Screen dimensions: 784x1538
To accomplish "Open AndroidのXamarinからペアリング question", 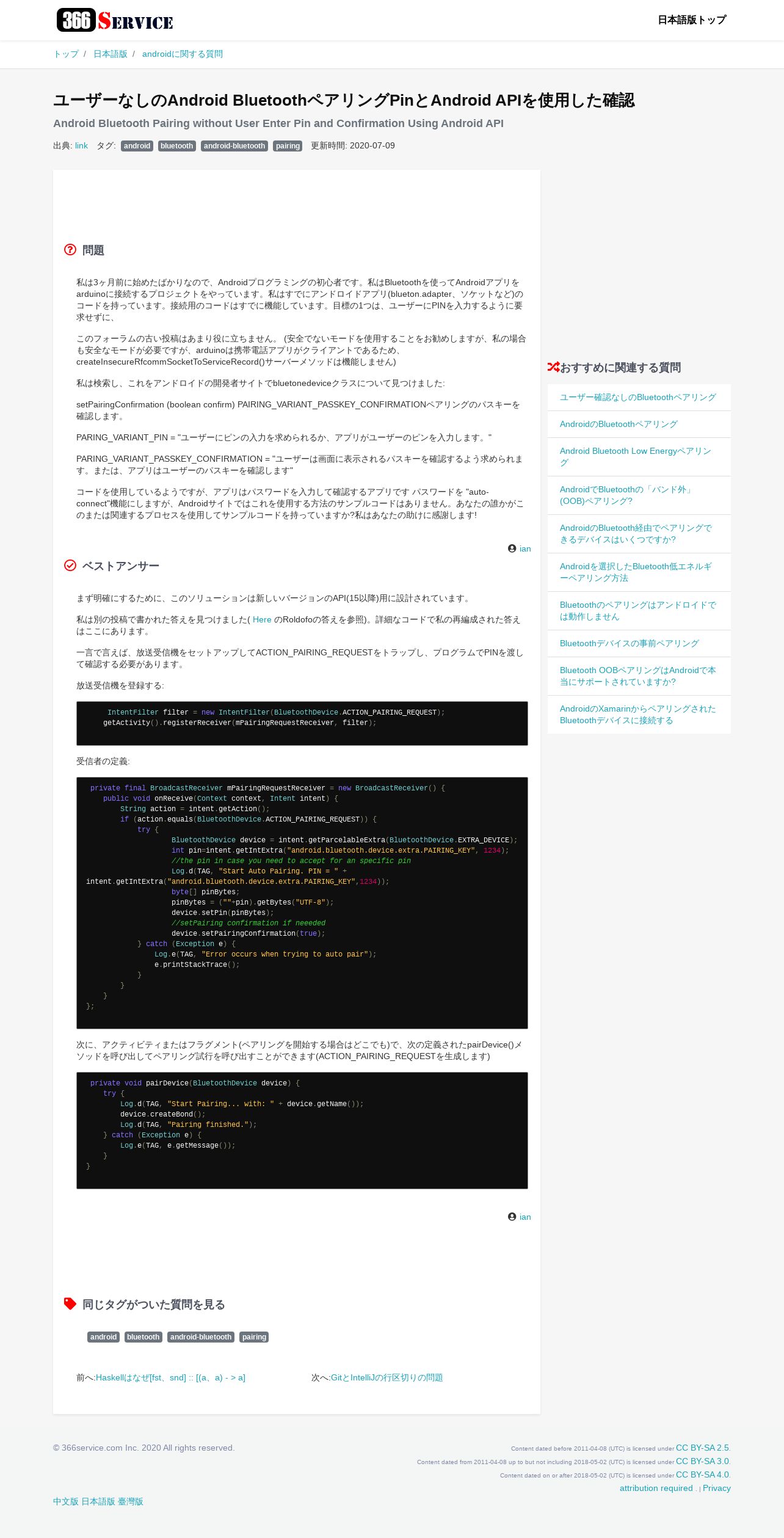I will (x=638, y=714).
